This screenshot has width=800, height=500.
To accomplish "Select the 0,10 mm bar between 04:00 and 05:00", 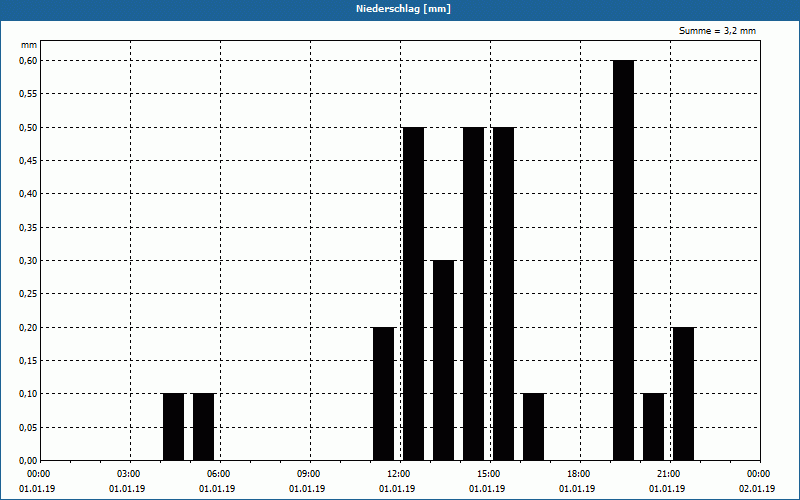I will [173, 427].
